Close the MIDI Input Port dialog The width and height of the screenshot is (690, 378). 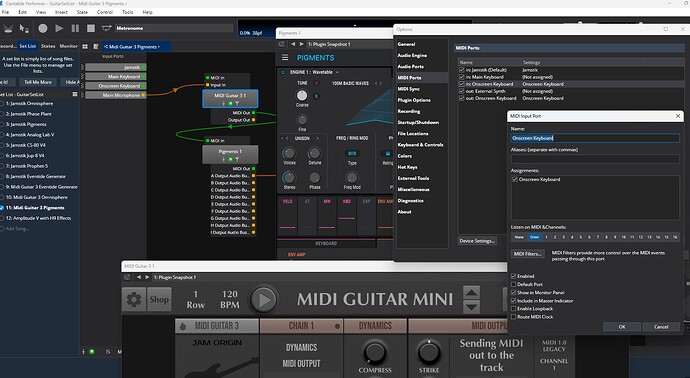(x=678, y=116)
